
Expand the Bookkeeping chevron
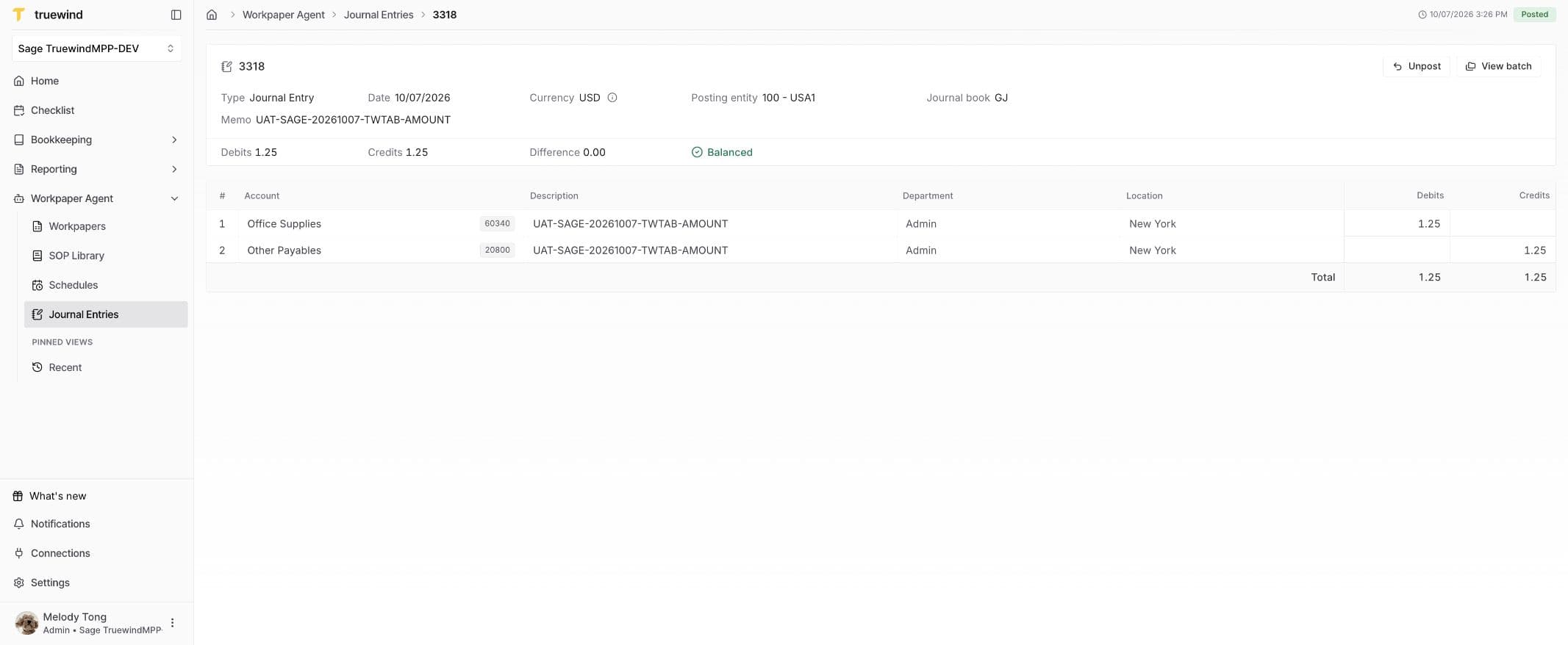coord(174,140)
